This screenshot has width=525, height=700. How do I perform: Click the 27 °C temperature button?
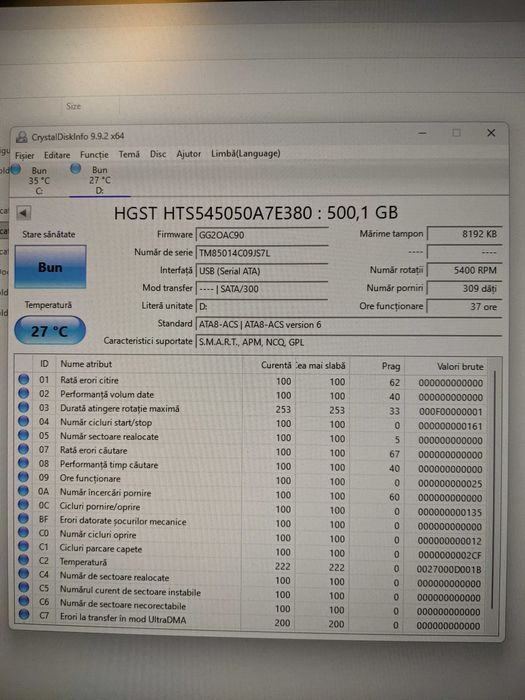[x=50, y=331]
